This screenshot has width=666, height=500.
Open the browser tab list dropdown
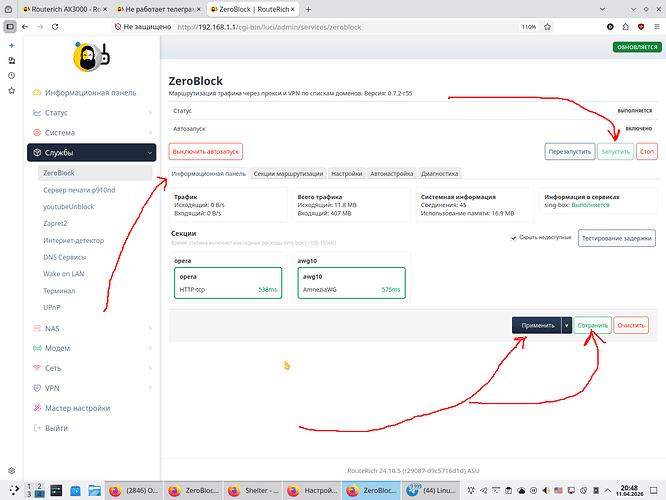point(602,9)
